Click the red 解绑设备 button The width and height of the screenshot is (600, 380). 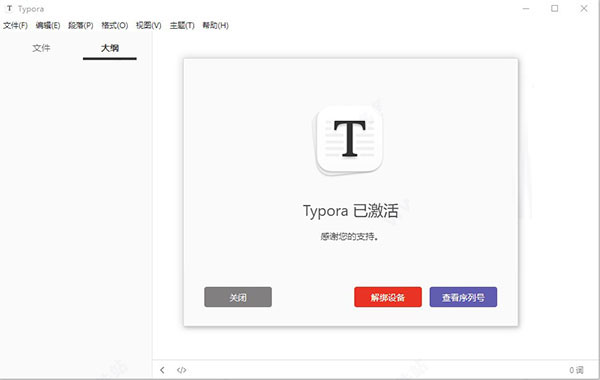pyautogui.click(x=388, y=297)
